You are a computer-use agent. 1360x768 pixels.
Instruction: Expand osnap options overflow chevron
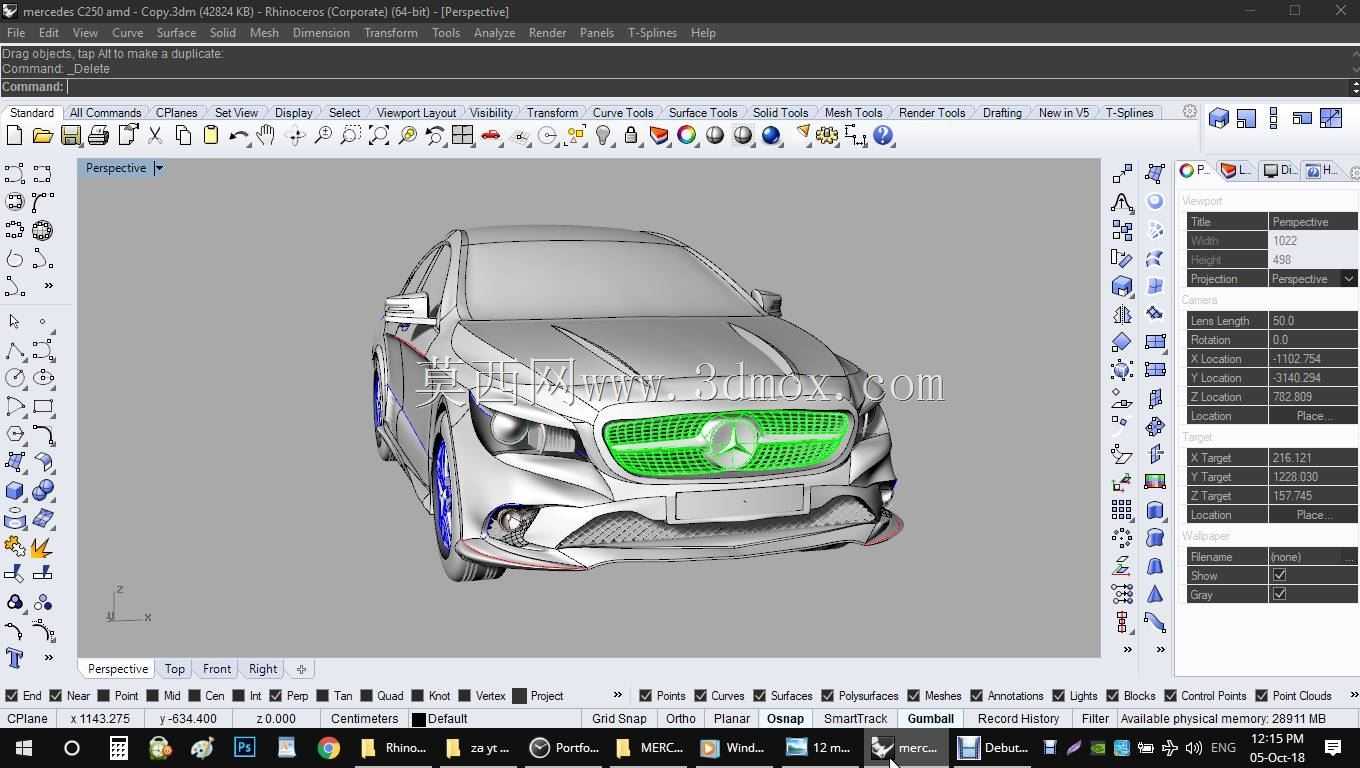[x=617, y=695]
